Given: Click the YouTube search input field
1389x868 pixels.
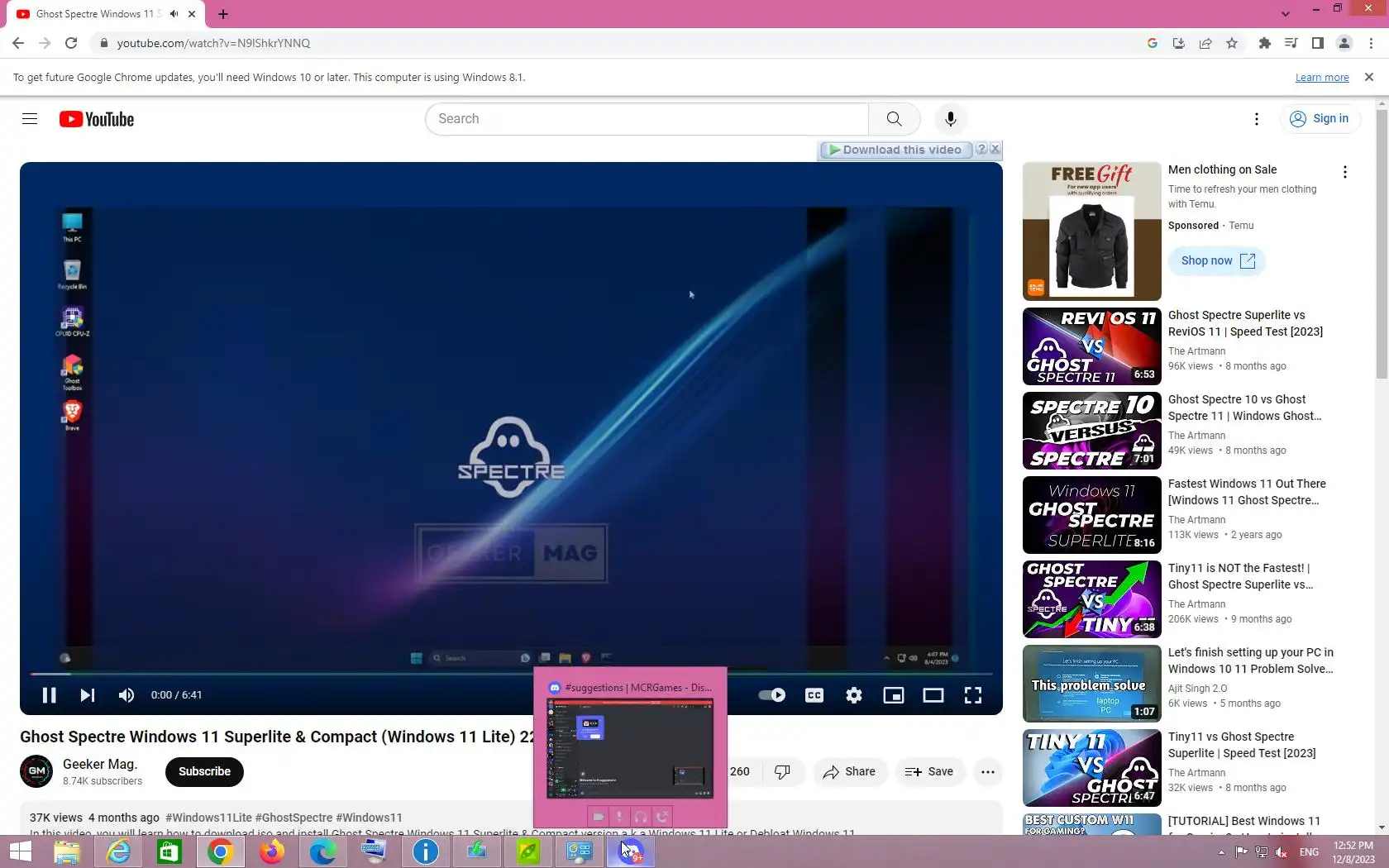Looking at the screenshot, I should click(647, 119).
